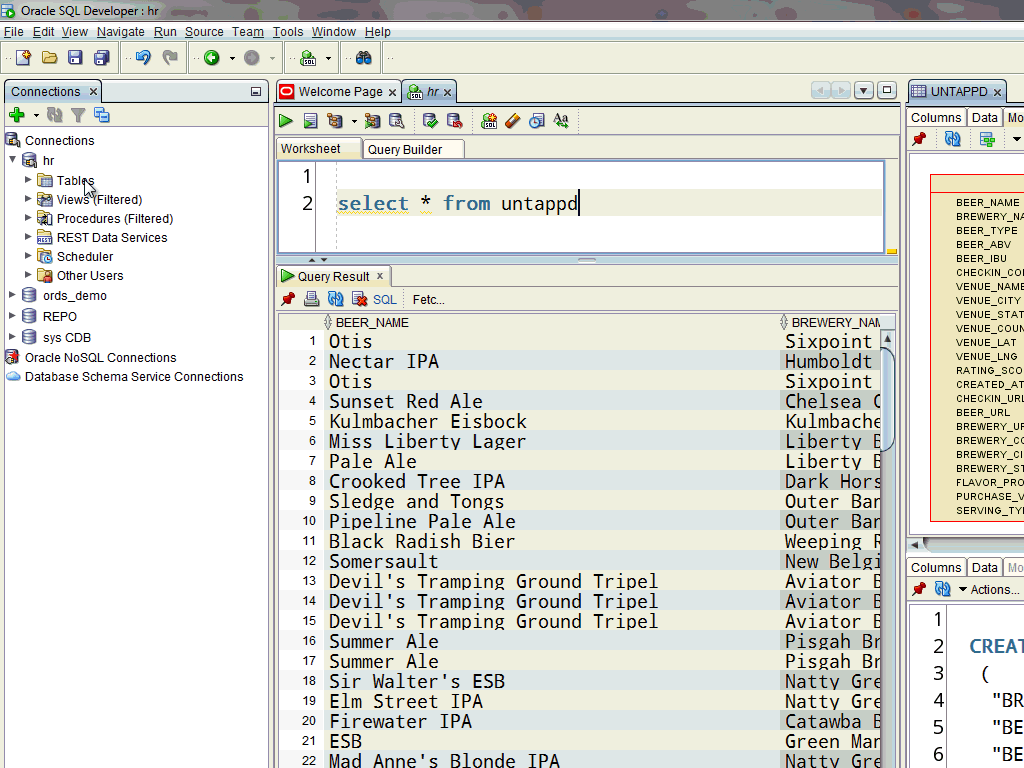This screenshot has height=768, width=1024.
Task: Click the Explain Plan icon
Action: [335, 121]
